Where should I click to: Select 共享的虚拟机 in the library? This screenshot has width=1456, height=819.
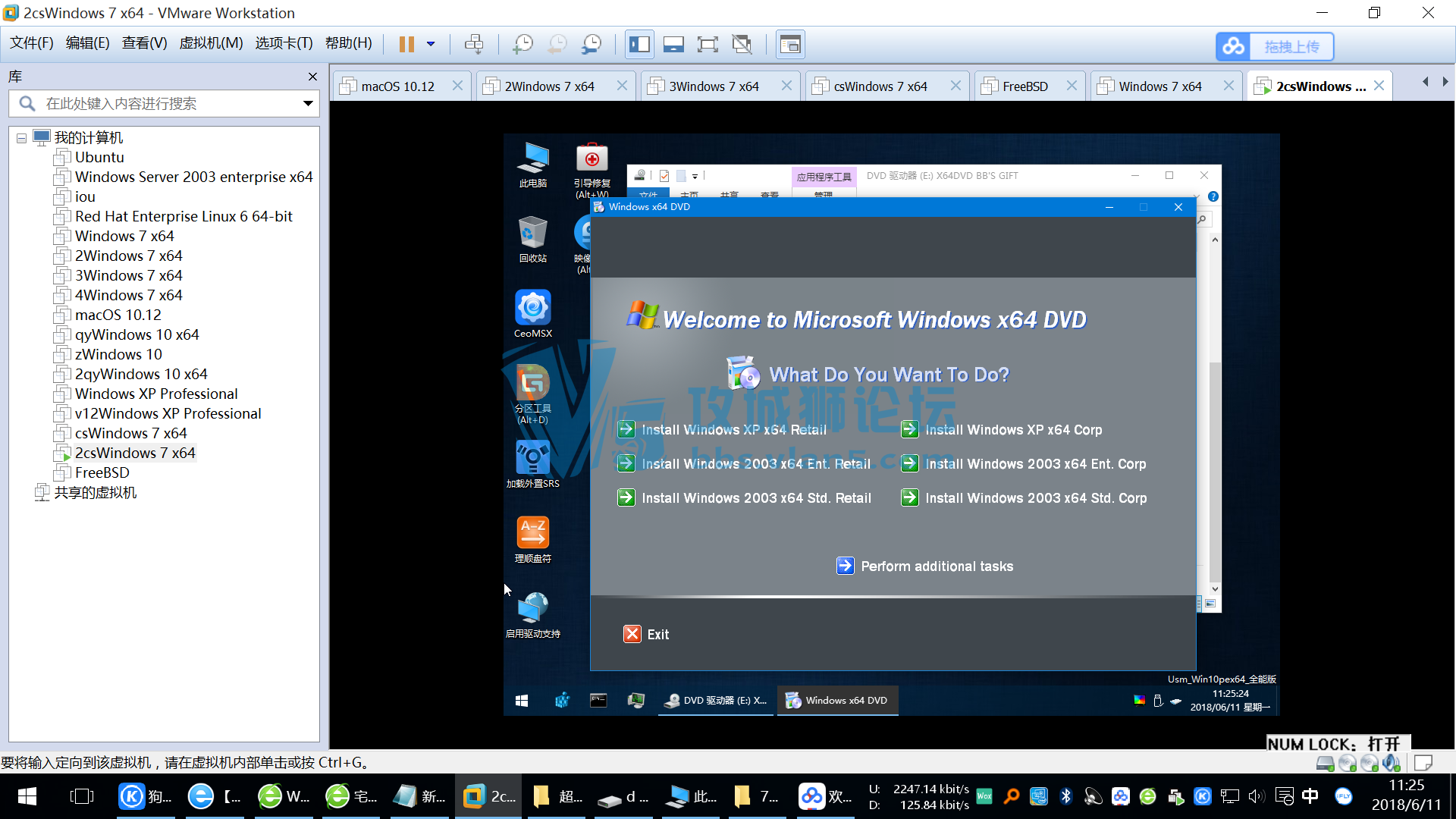point(95,492)
